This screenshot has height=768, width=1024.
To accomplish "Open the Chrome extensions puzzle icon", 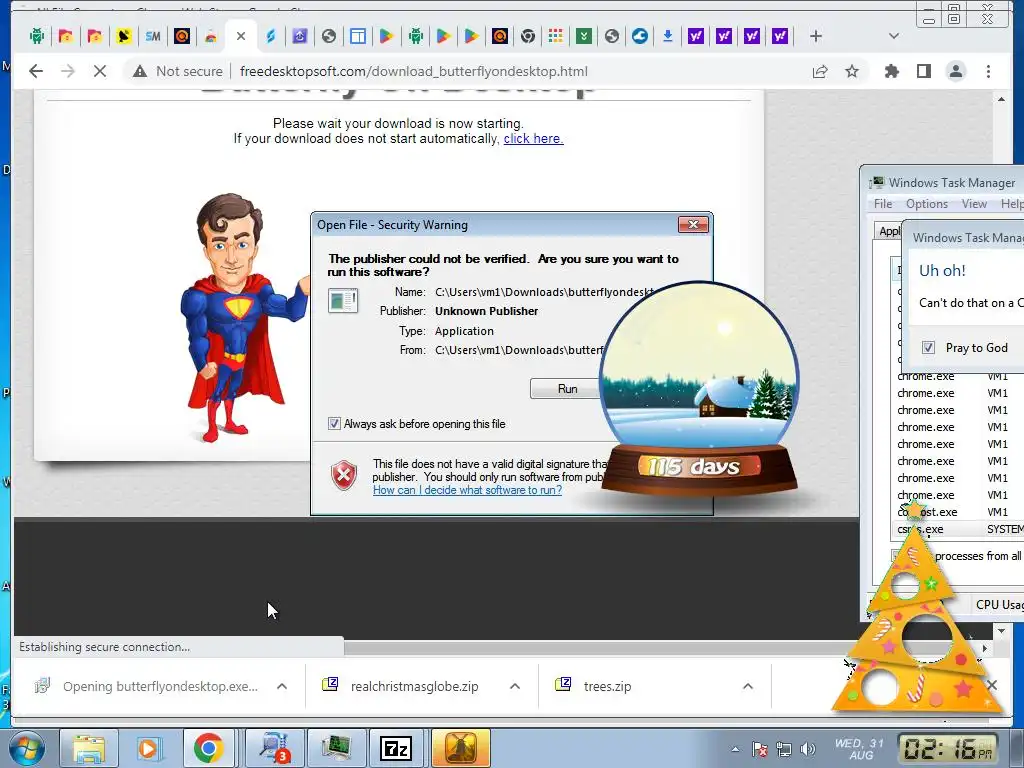I will coord(891,71).
